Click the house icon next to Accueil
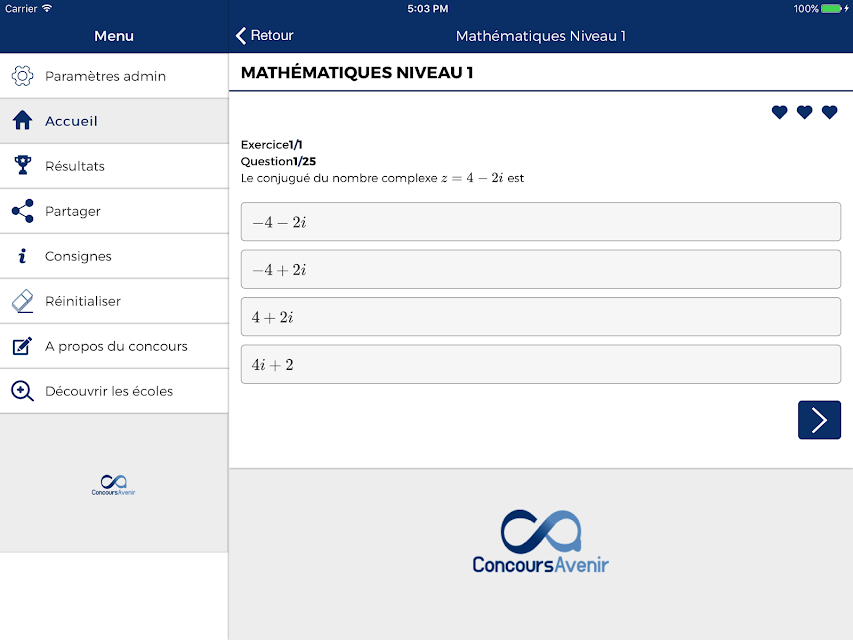 click(x=22, y=120)
